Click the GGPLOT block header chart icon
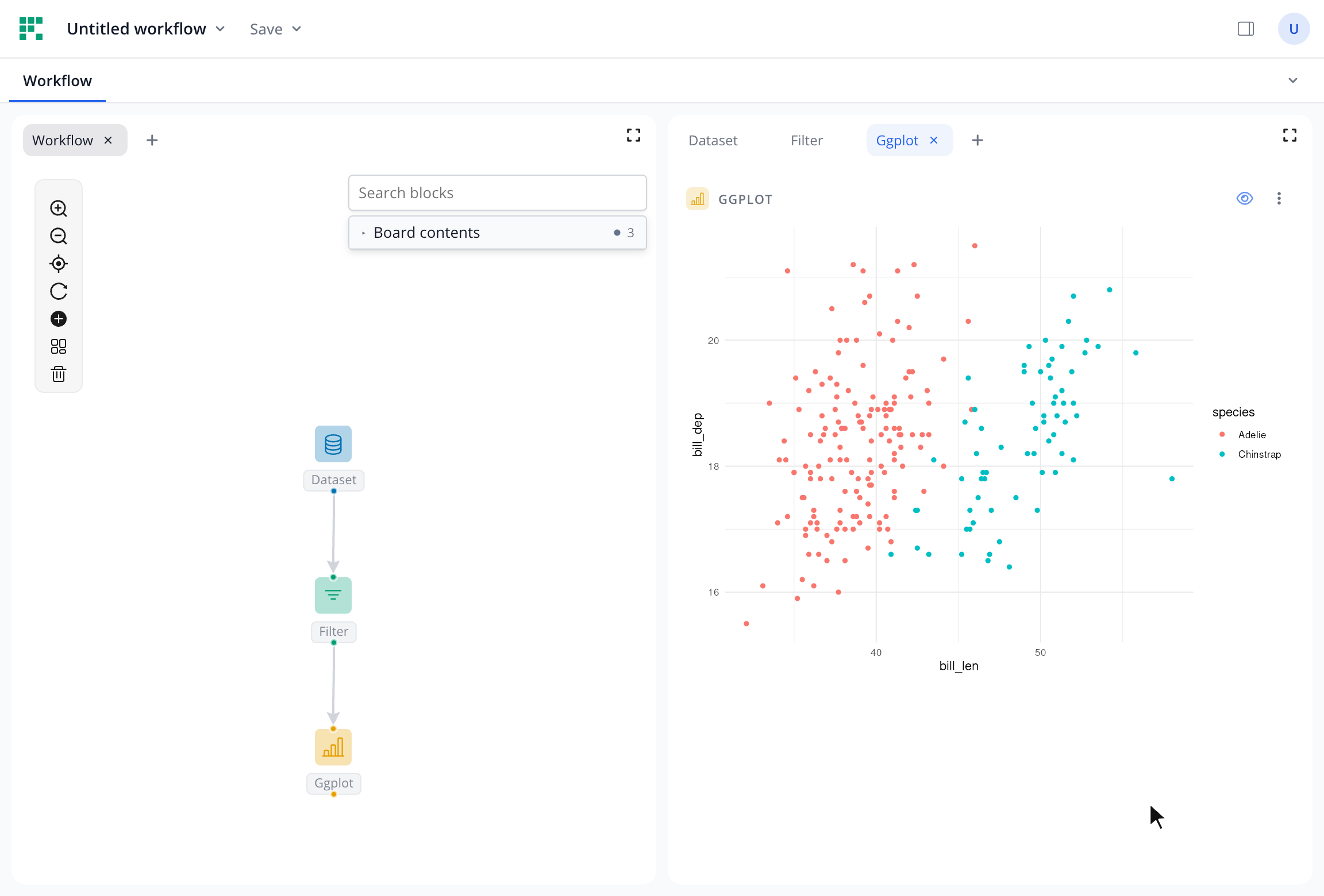This screenshot has width=1324, height=896. pos(698,199)
